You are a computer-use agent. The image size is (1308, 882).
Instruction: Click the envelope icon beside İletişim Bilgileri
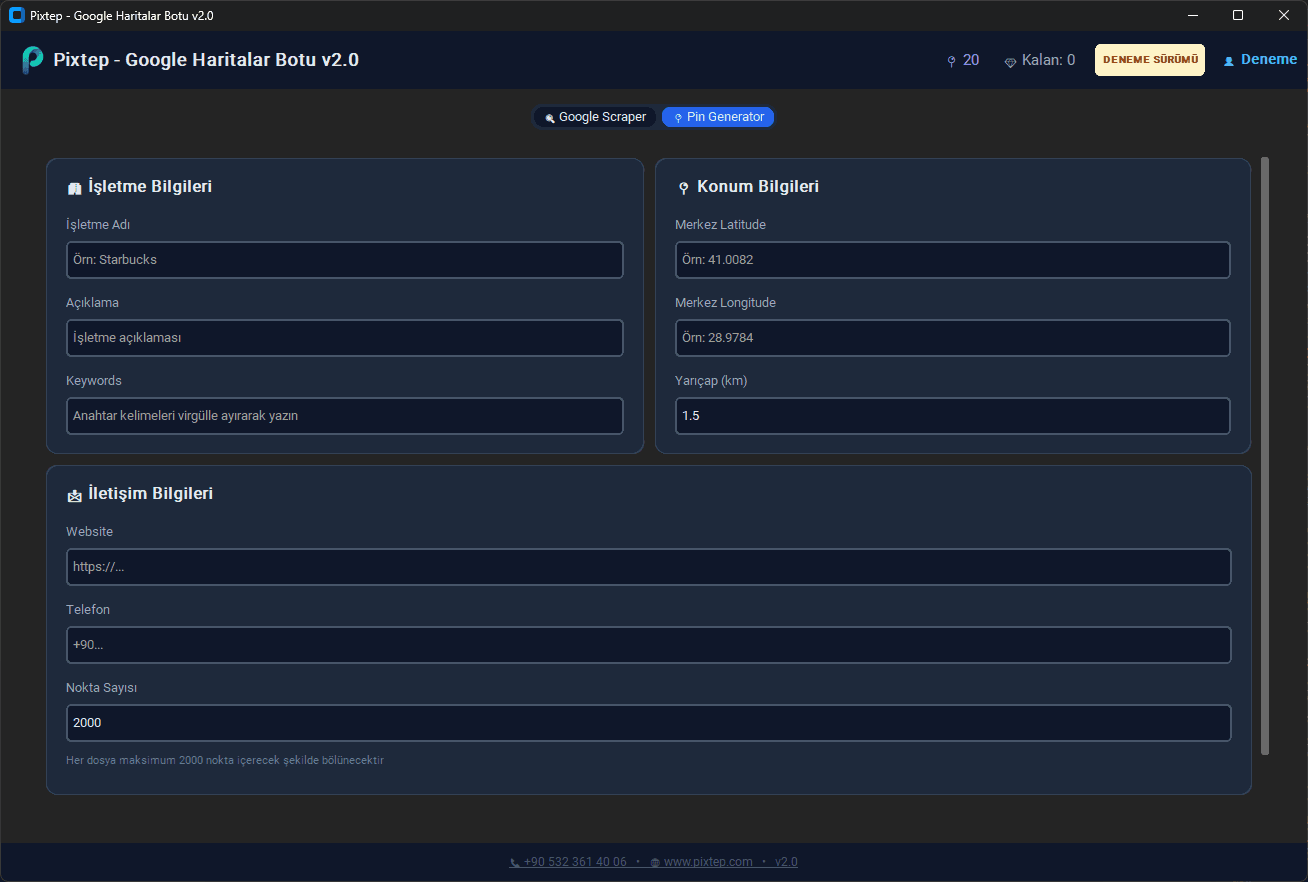pos(74,495)
